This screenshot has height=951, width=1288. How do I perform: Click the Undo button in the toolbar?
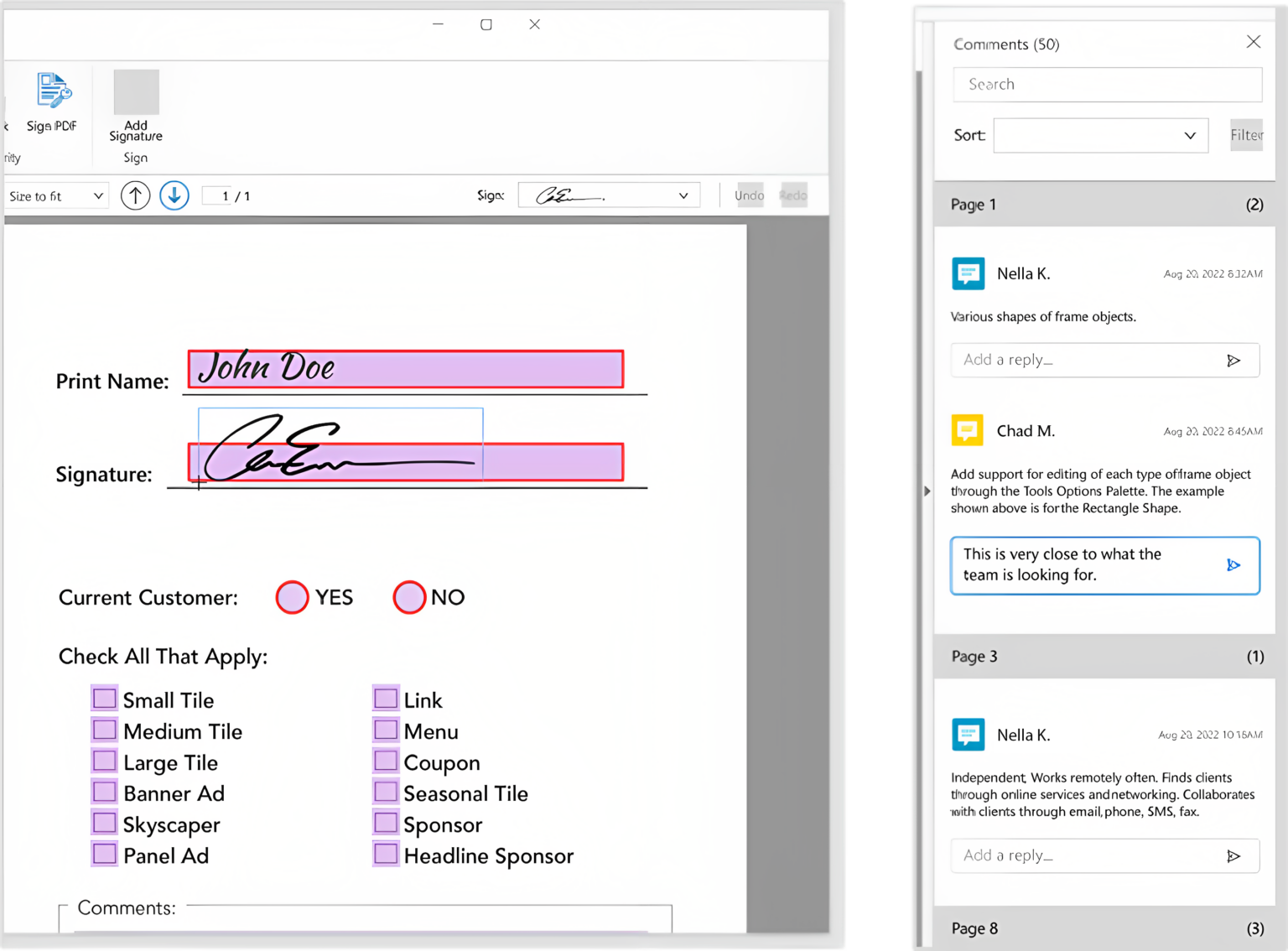(x=749, y=195)
